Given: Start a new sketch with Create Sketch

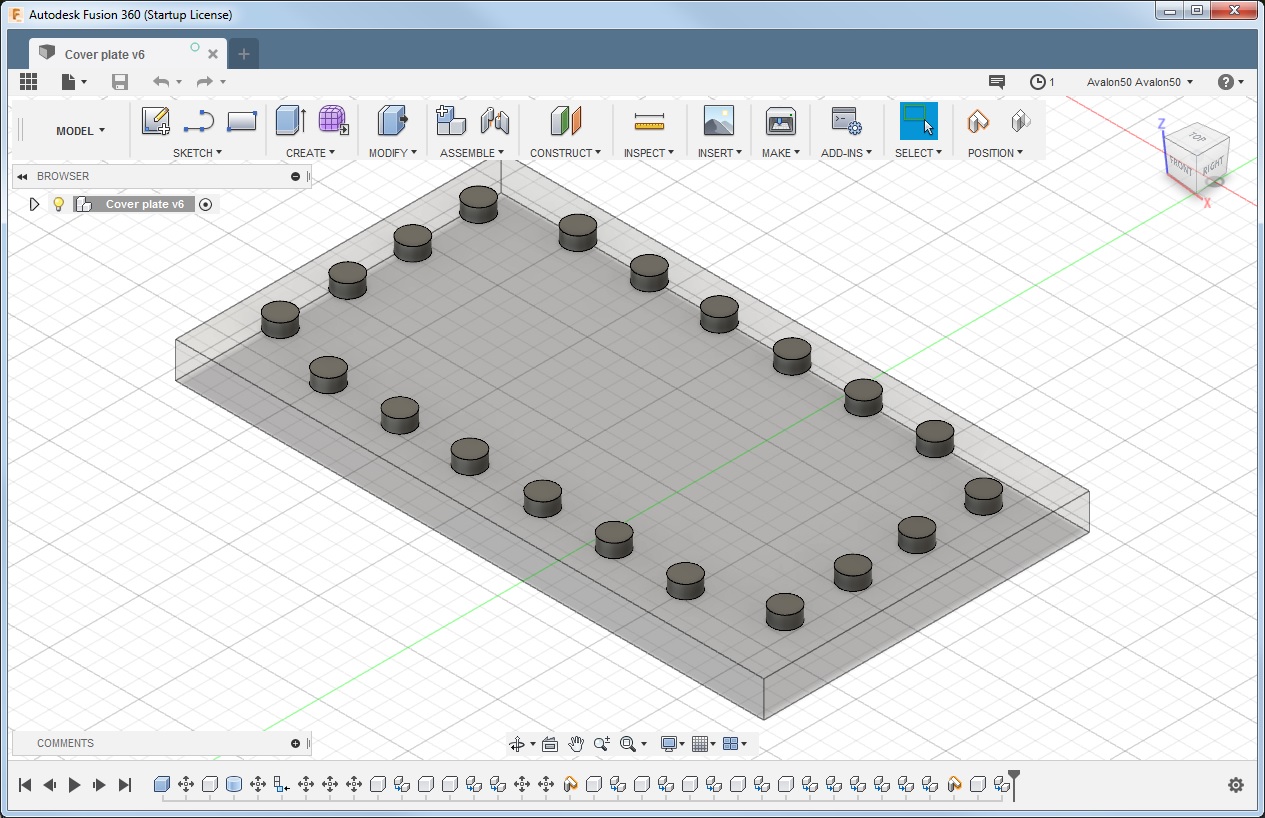Looking at the screenshot, I should [x=156, y=121].
